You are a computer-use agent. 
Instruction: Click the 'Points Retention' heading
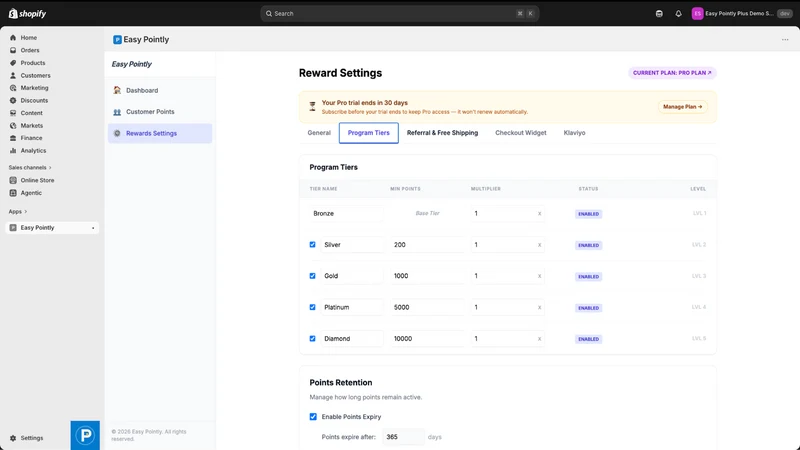341,383
